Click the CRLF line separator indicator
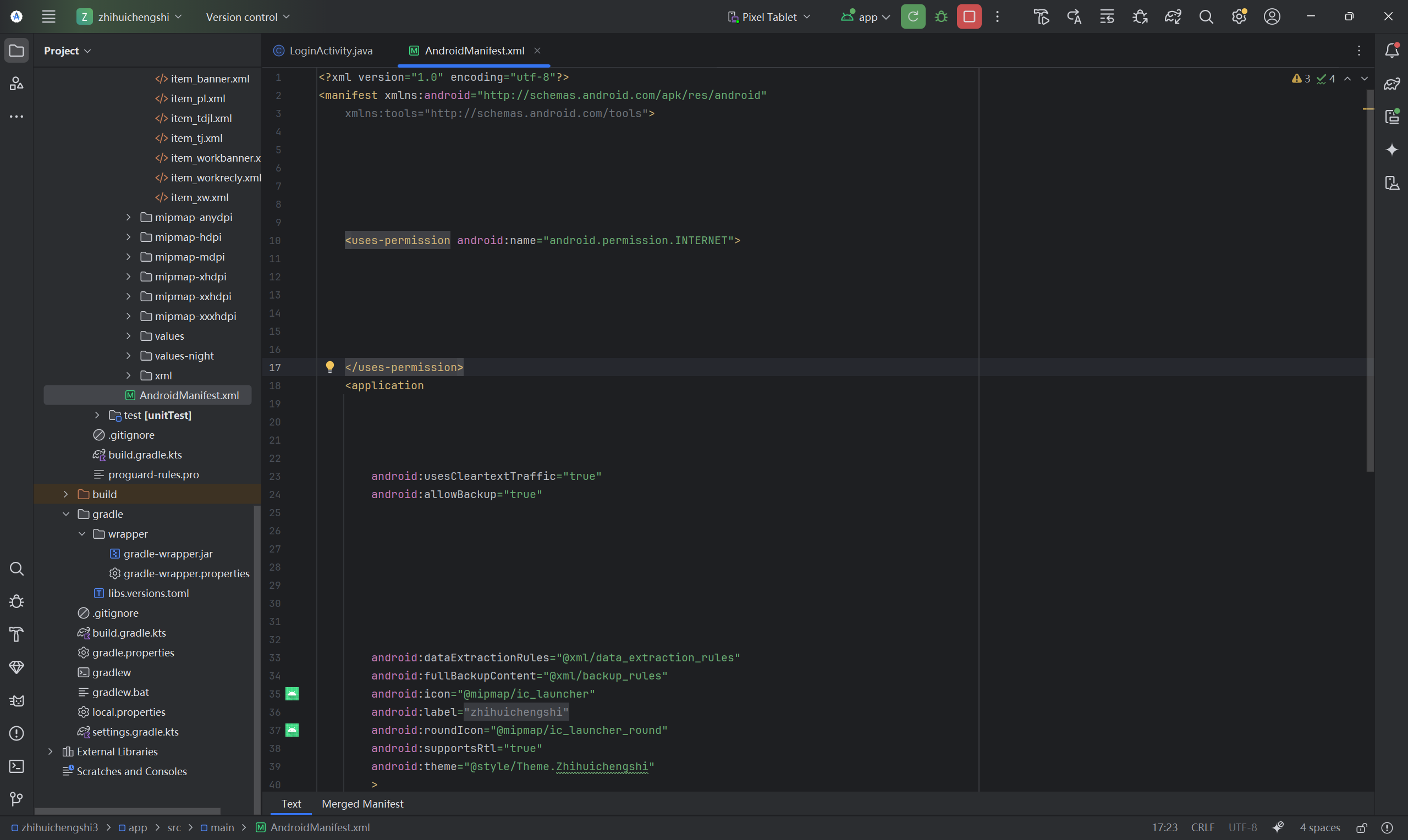Viewport: 1408px width, 840px height. tap(1202, 827)
